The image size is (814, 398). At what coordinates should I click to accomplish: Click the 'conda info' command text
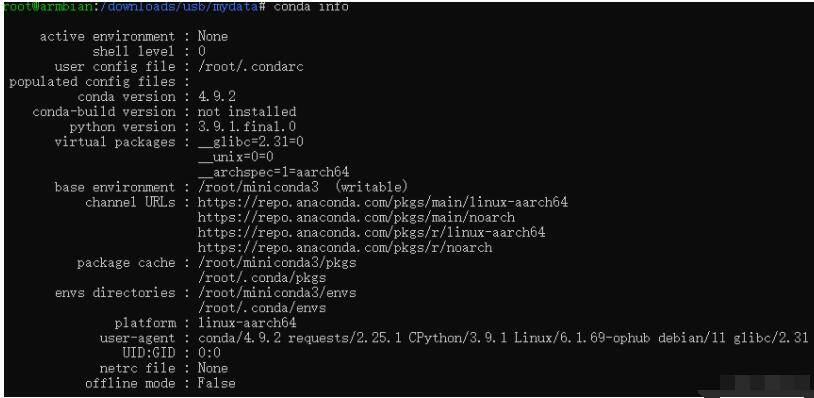(x=311, y=7)
